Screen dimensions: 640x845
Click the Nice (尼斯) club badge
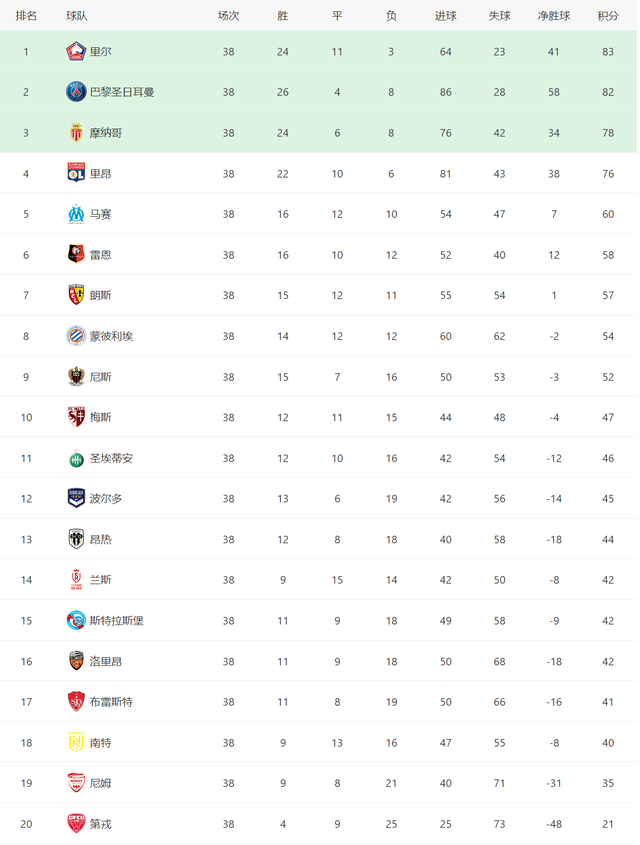coord(76,376)
